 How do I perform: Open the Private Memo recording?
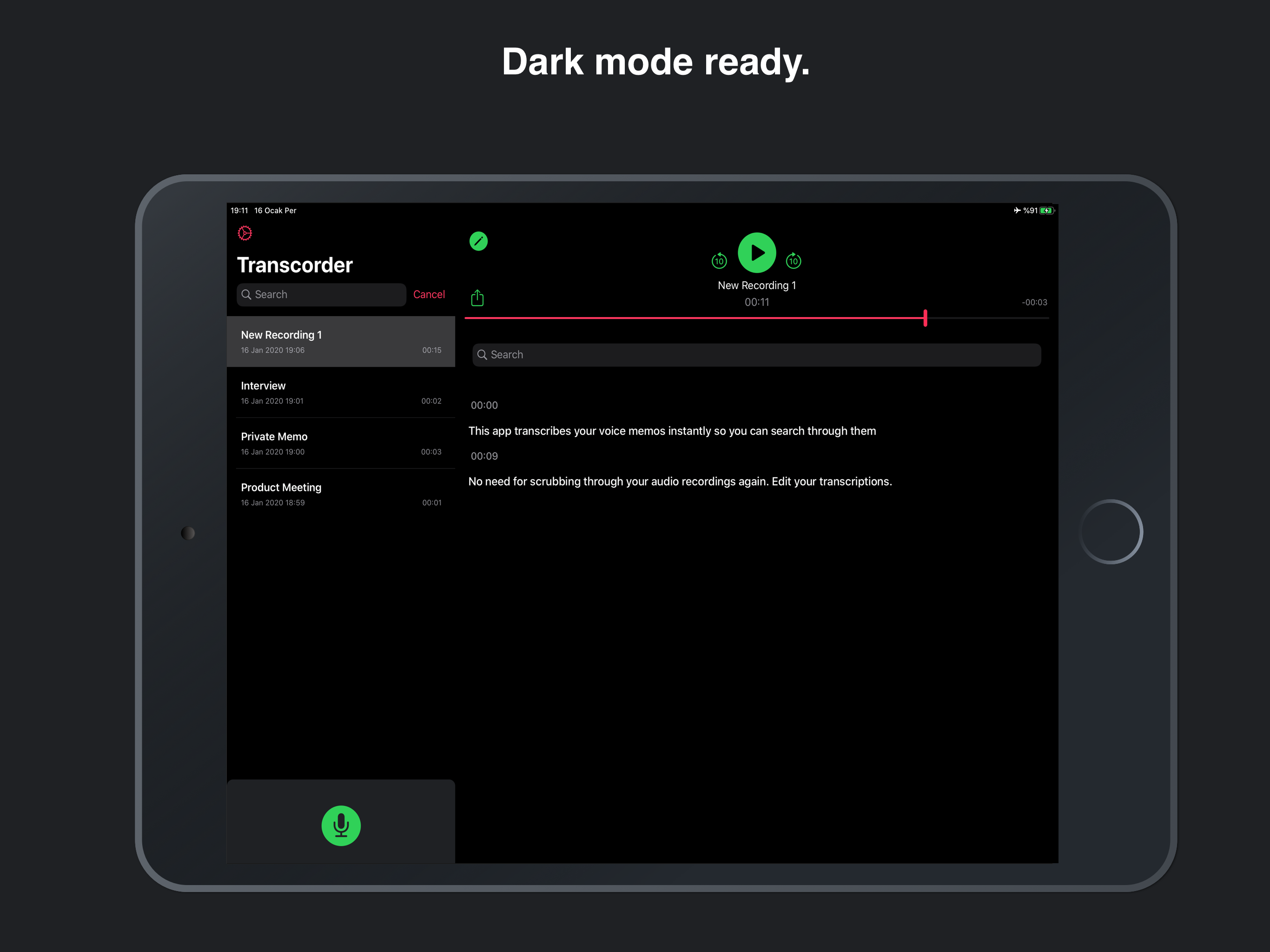click(x=340, y=443)
